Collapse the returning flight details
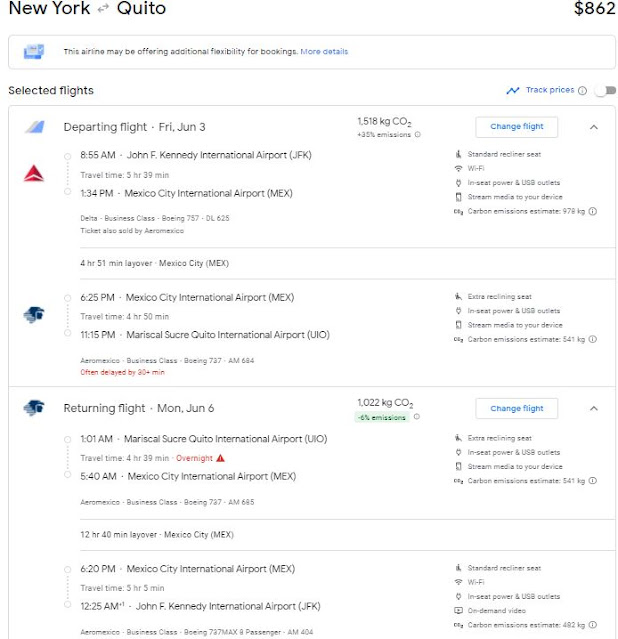Viewport: 618px width, 639px height. [593, 408]
